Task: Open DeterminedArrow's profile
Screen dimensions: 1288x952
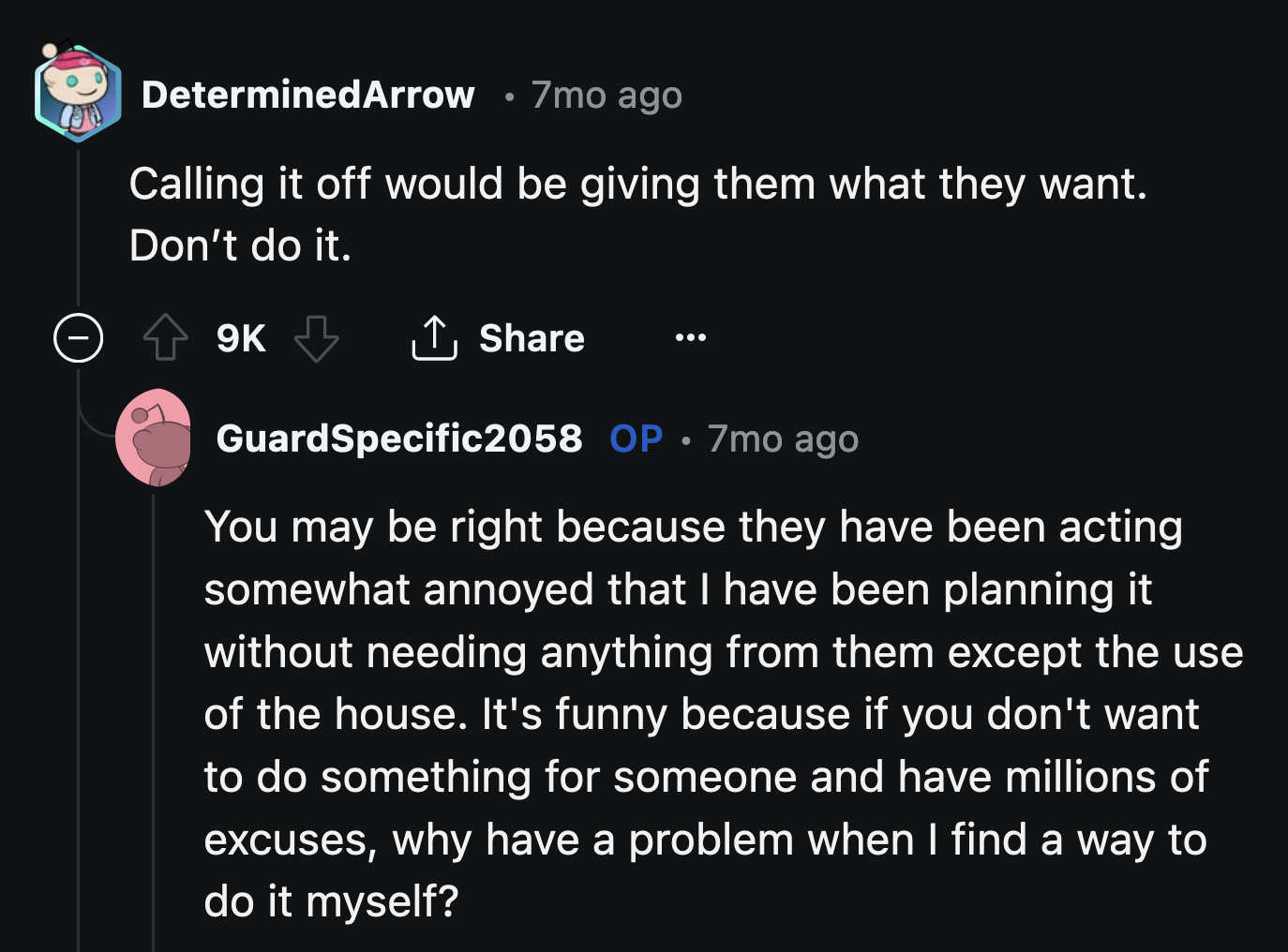Action: [307, 94]
